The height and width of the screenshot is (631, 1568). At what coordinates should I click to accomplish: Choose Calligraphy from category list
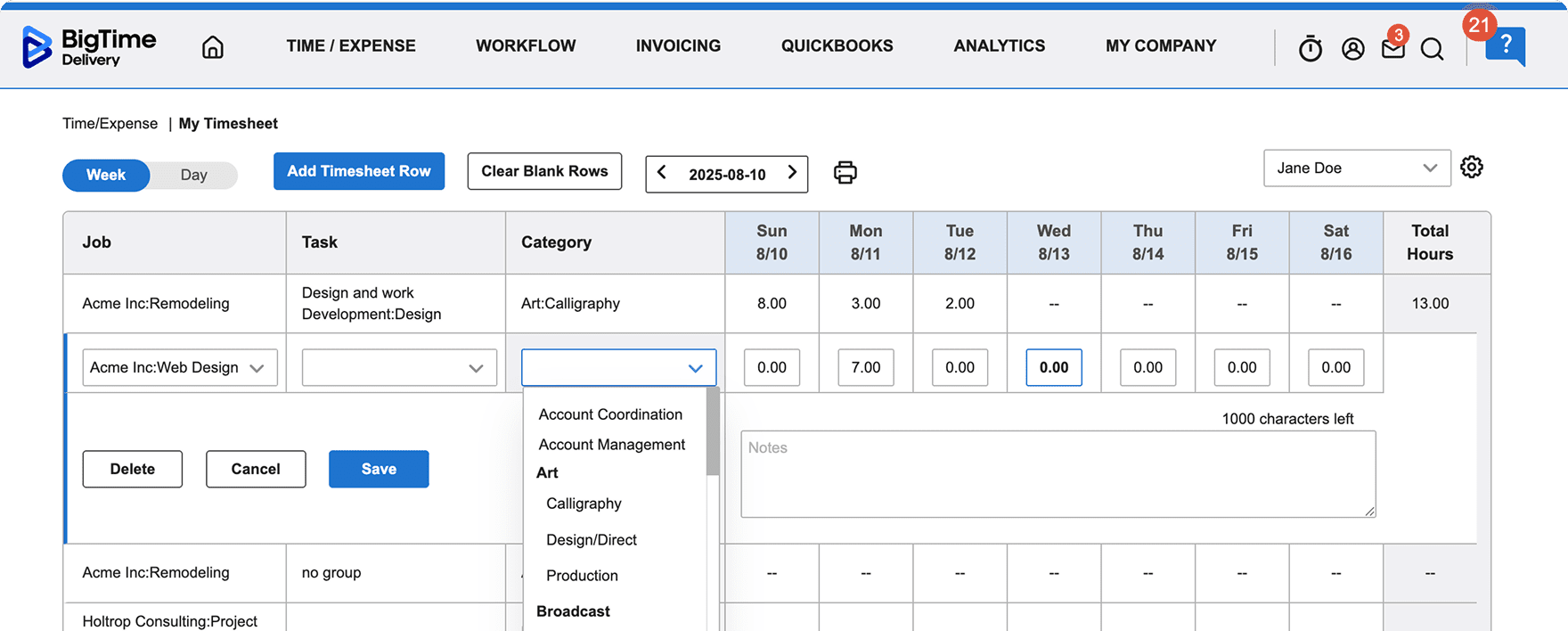584,504
